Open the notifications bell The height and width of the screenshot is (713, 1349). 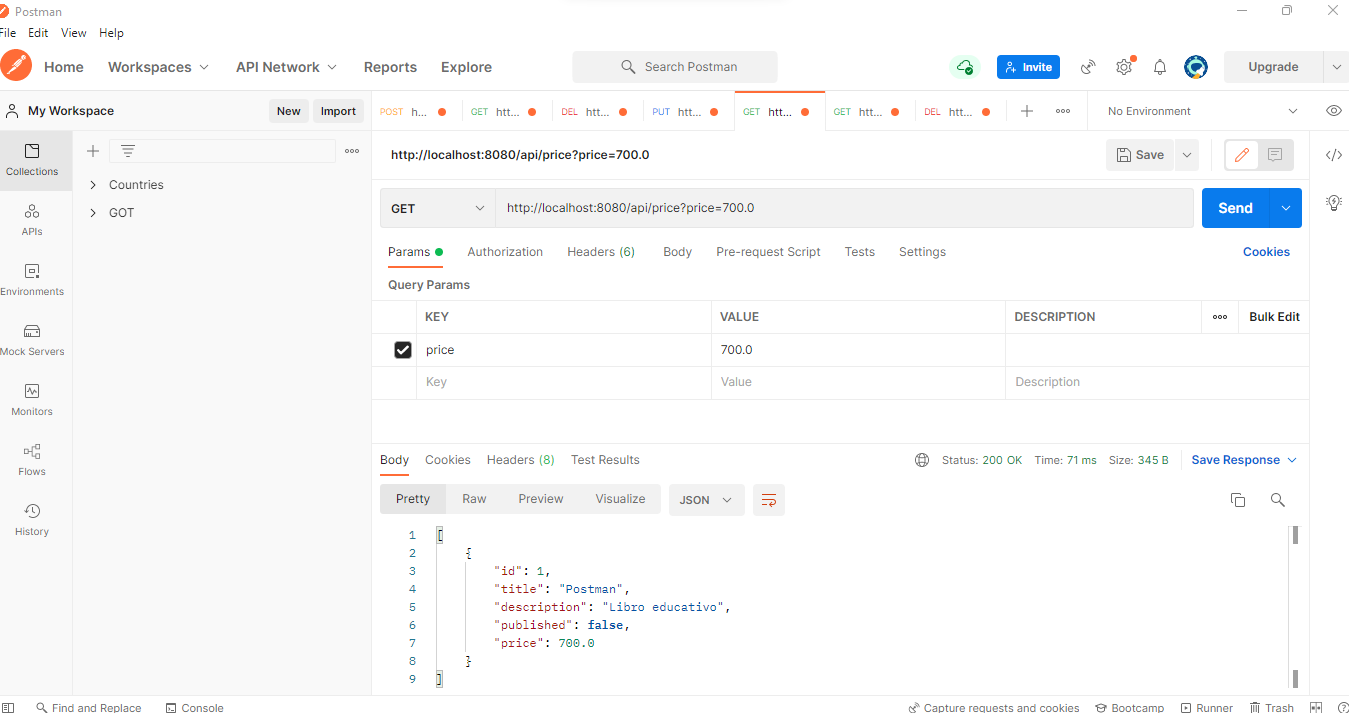(1160, 67)
